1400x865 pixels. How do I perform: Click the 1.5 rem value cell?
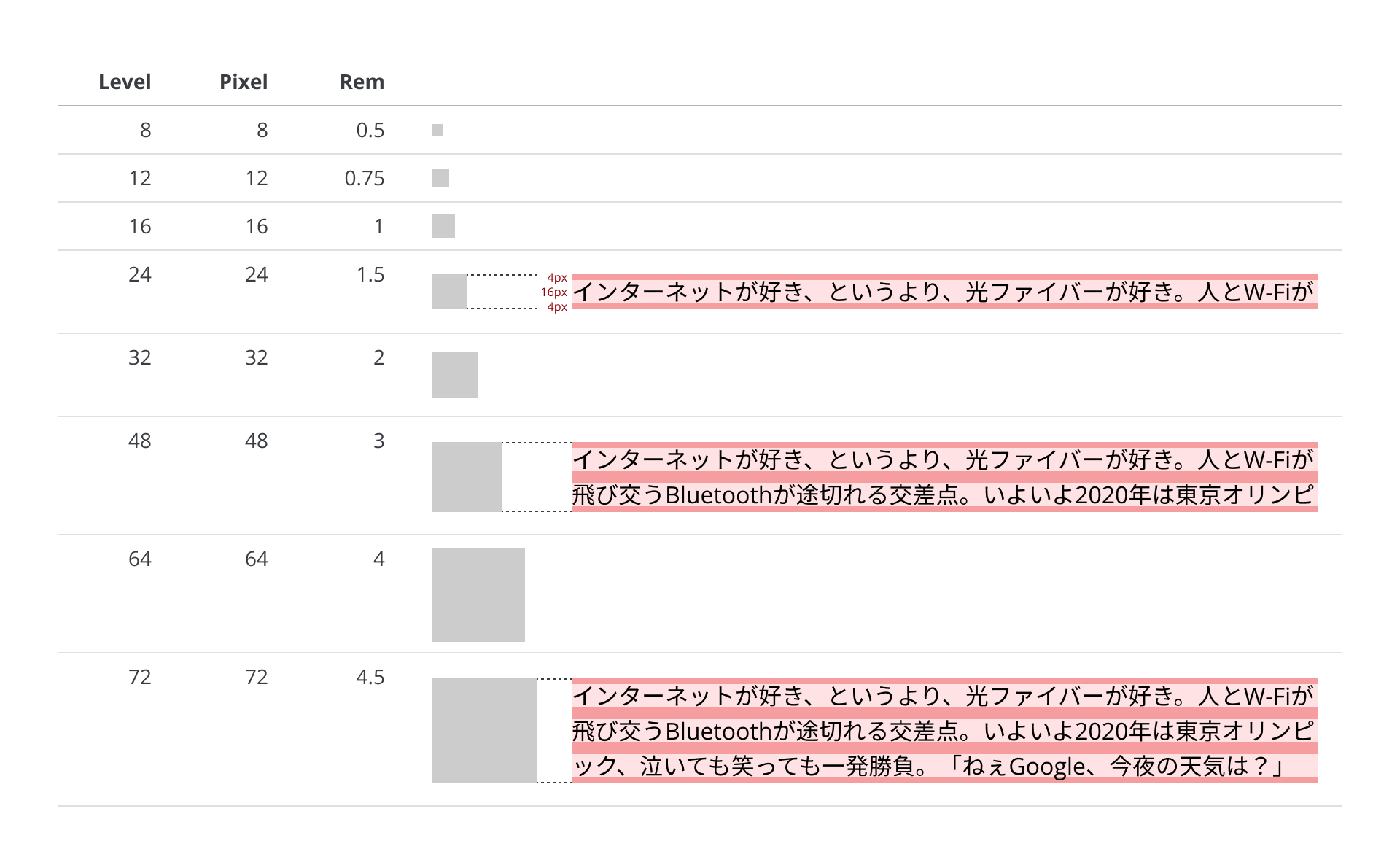coord(370,274)
